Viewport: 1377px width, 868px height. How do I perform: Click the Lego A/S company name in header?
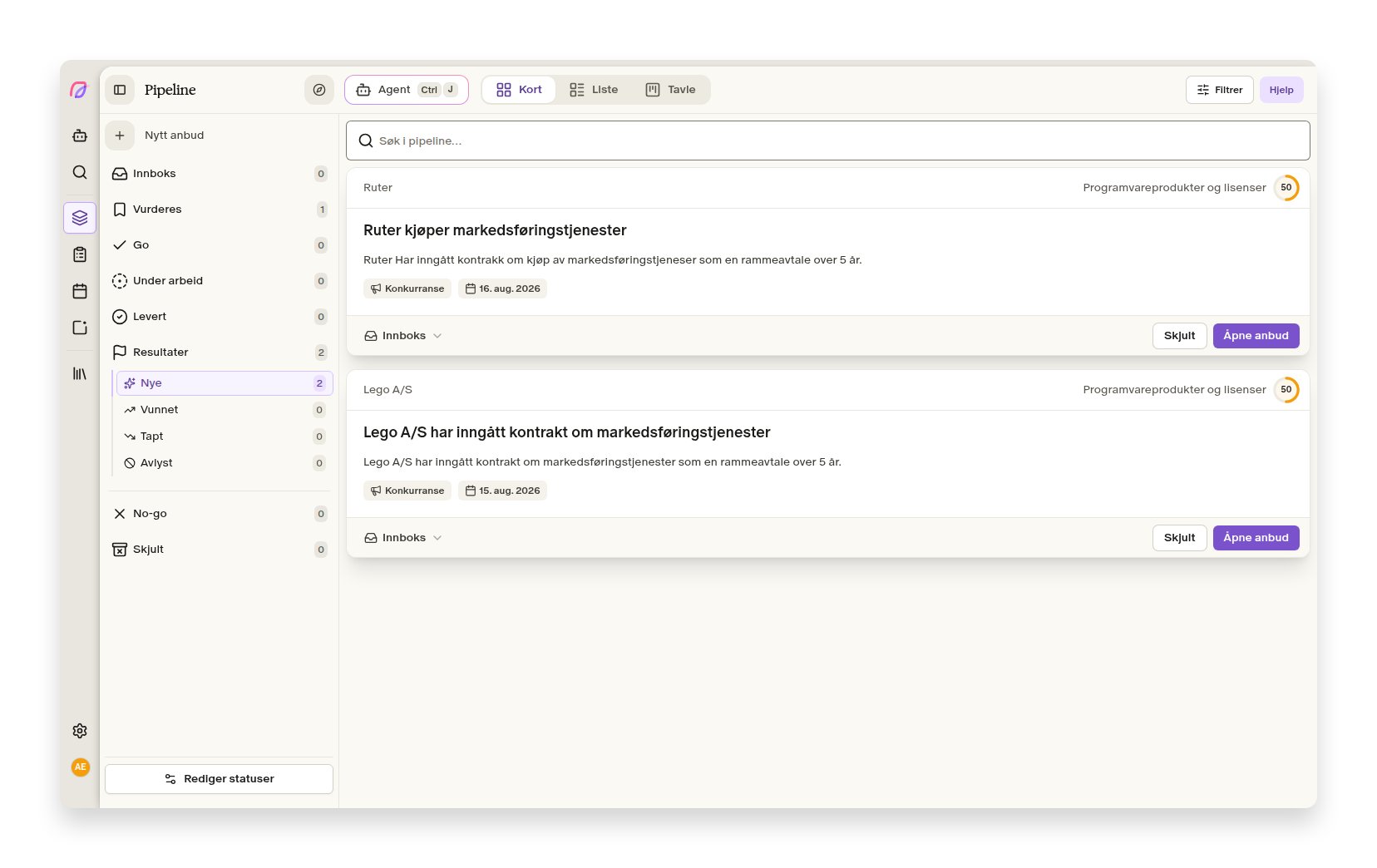tap(387, 390)
